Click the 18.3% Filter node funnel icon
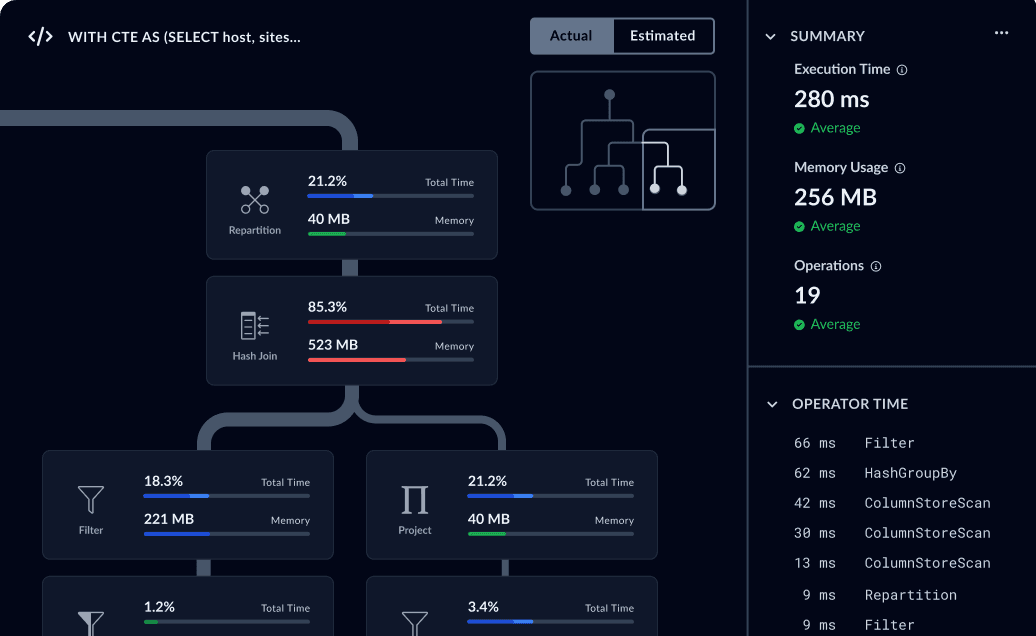 pos(91,500)
